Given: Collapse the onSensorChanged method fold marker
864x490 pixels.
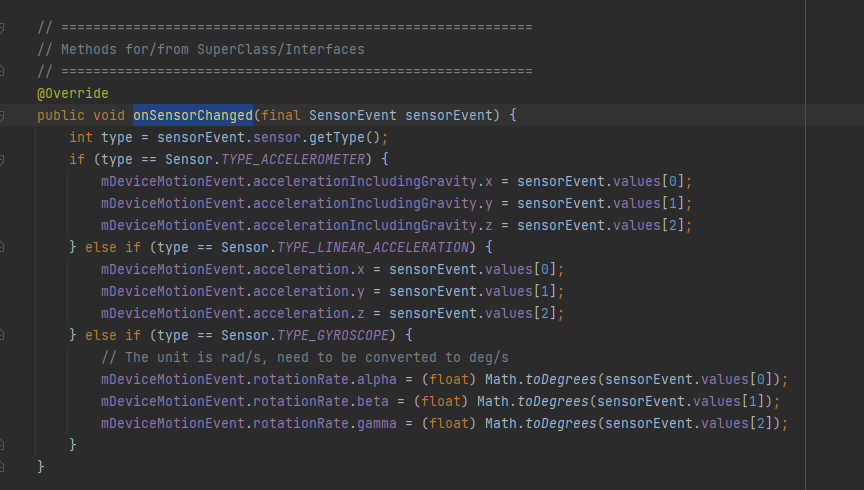Looking at the screenshot, I should click(3, 115).
